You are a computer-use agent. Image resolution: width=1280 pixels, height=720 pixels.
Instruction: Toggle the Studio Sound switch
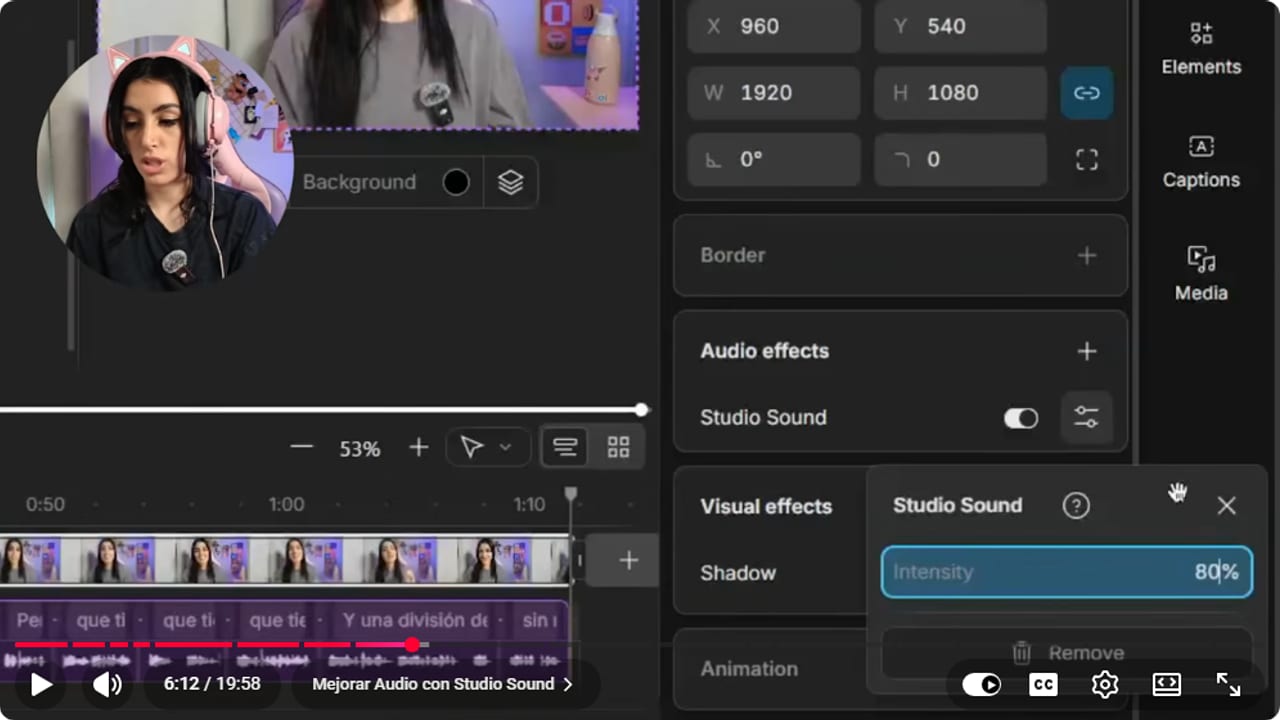pos(1021,418)
